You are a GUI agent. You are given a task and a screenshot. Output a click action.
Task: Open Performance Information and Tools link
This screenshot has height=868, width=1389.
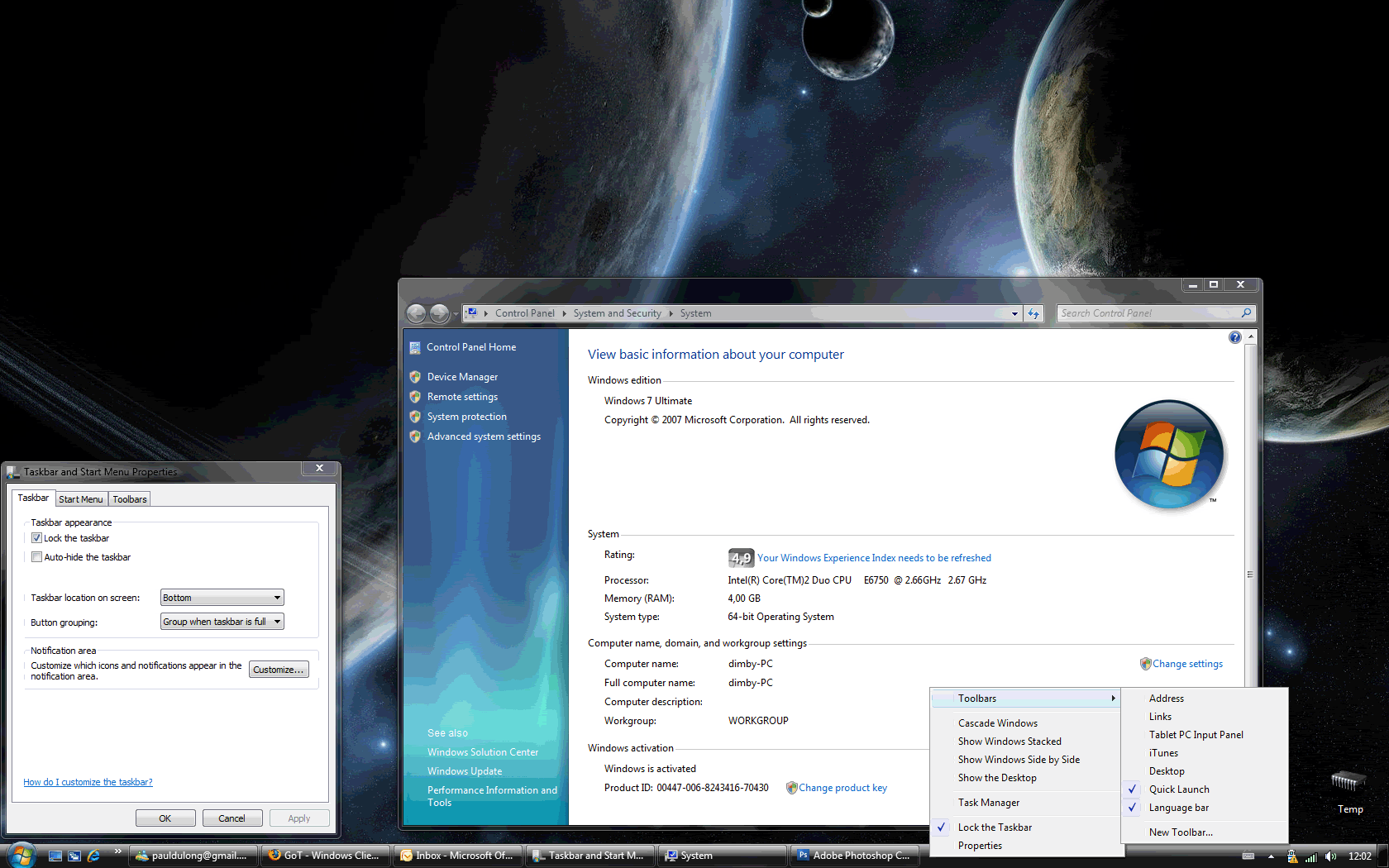tap(492, 796)
